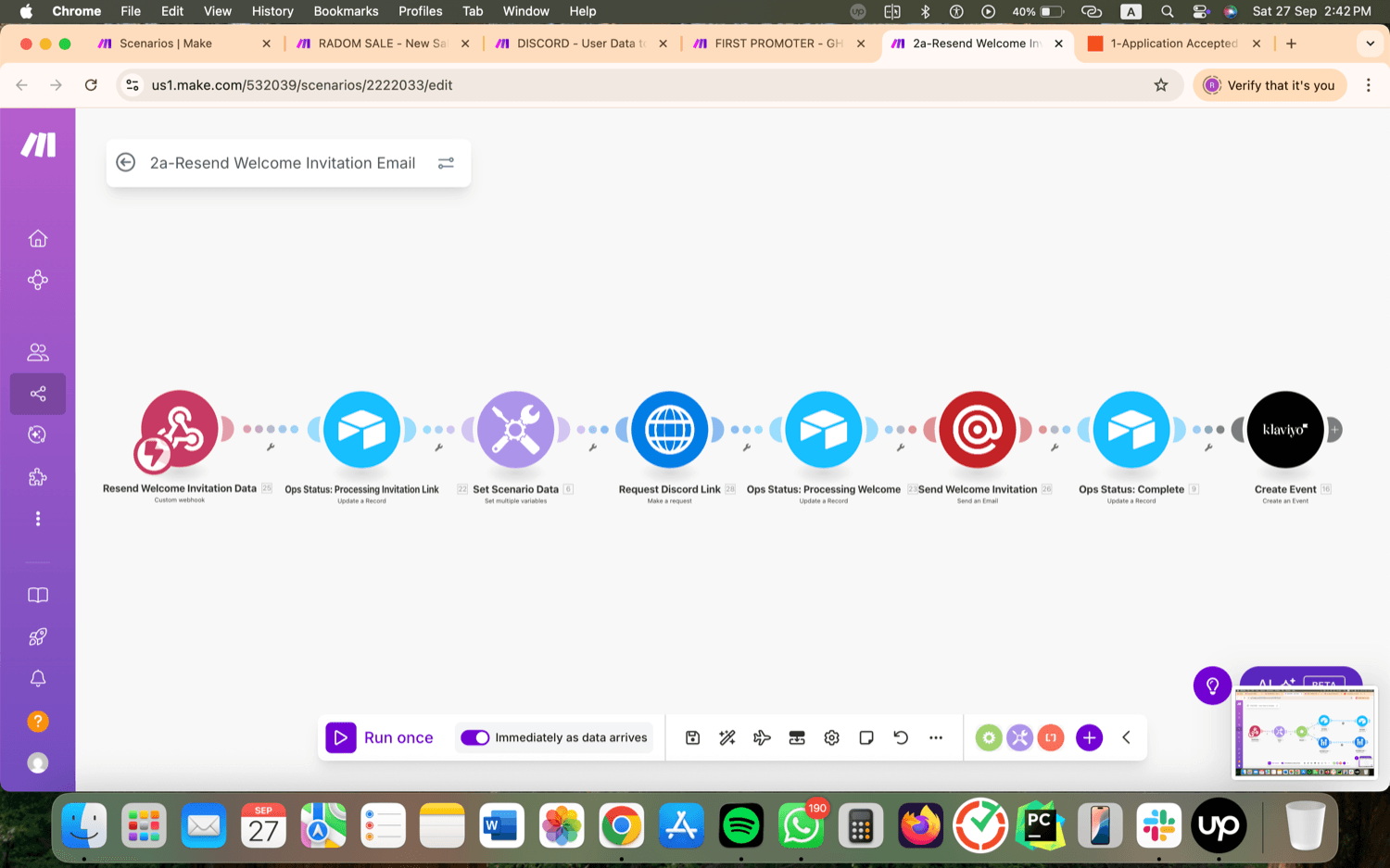Open the scenario inputs icon in the toolbar
Image resolution: width=1390 pixels, height=868 pixels.
pos(797,737)
